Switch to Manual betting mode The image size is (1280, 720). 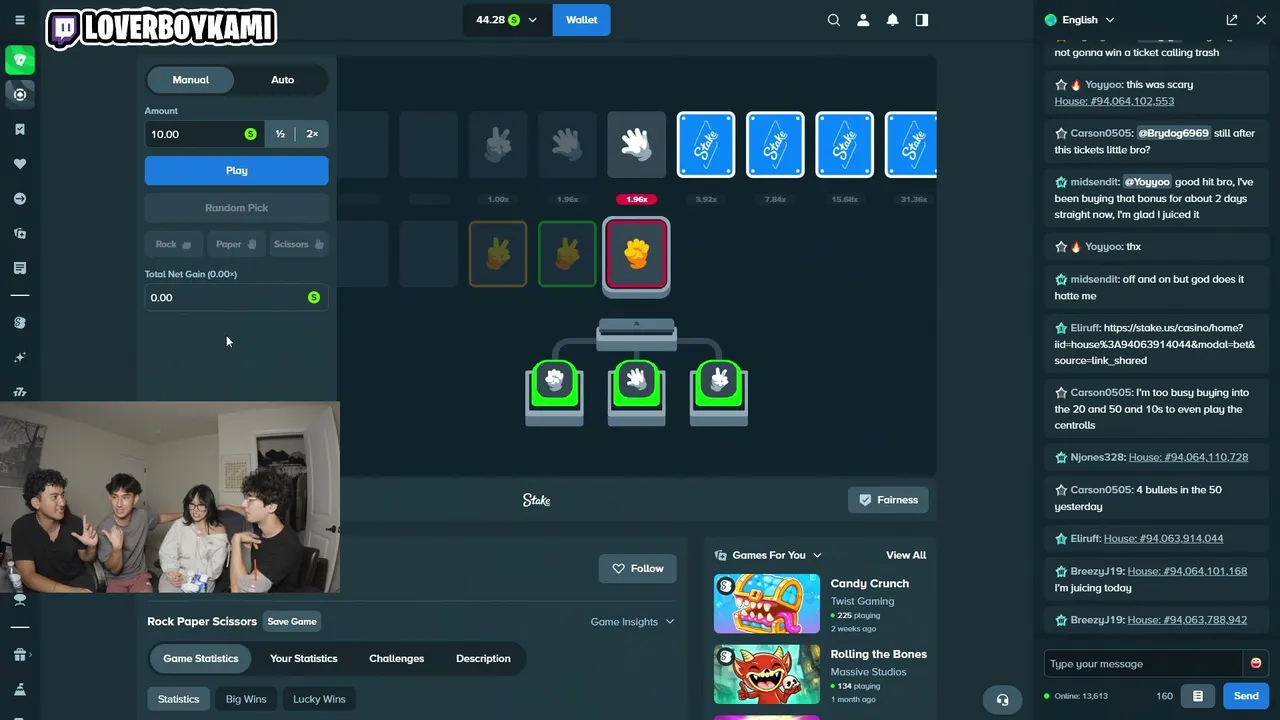pos(191,80)
